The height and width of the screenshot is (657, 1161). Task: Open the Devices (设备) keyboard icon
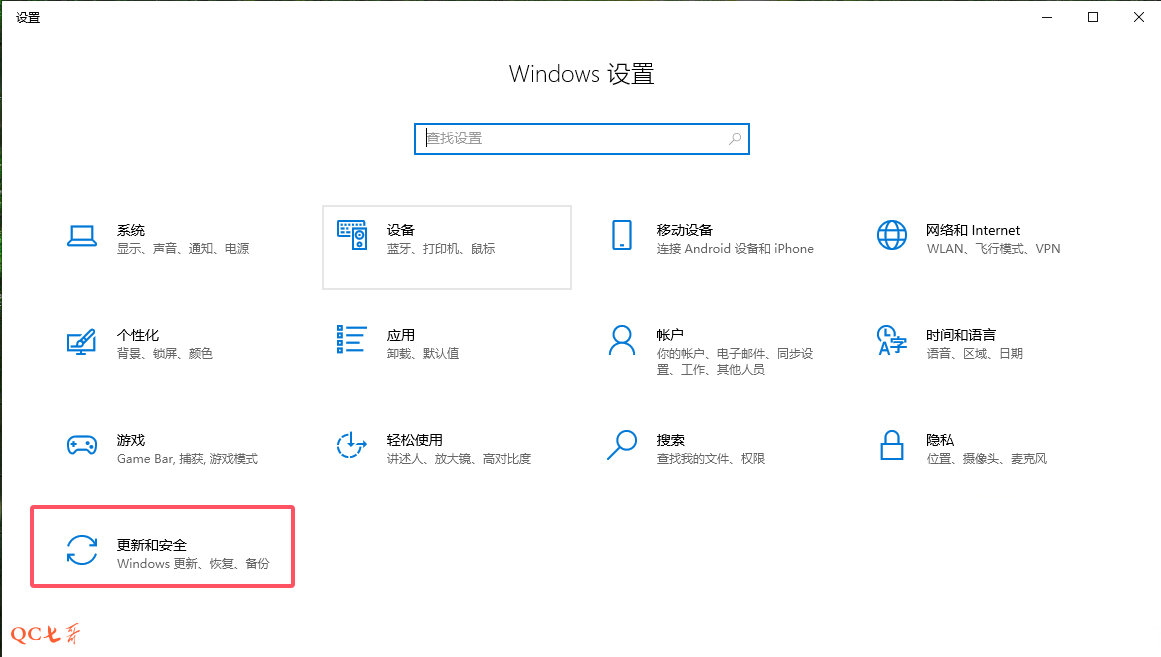tap(352, 236)
